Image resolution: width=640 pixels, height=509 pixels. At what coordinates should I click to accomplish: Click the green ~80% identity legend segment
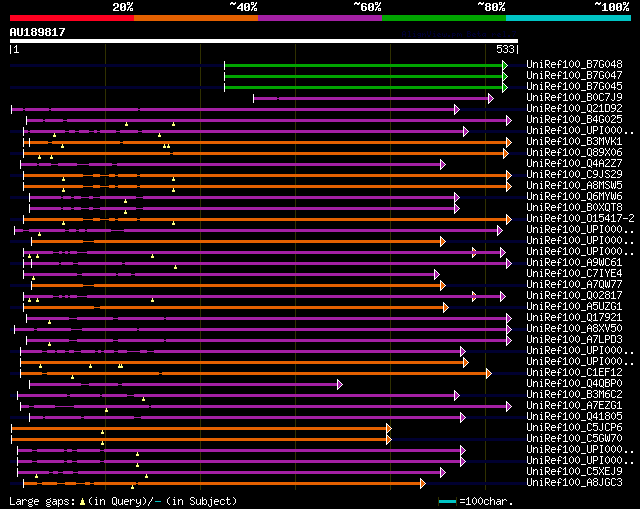click(x=444, y=18)
